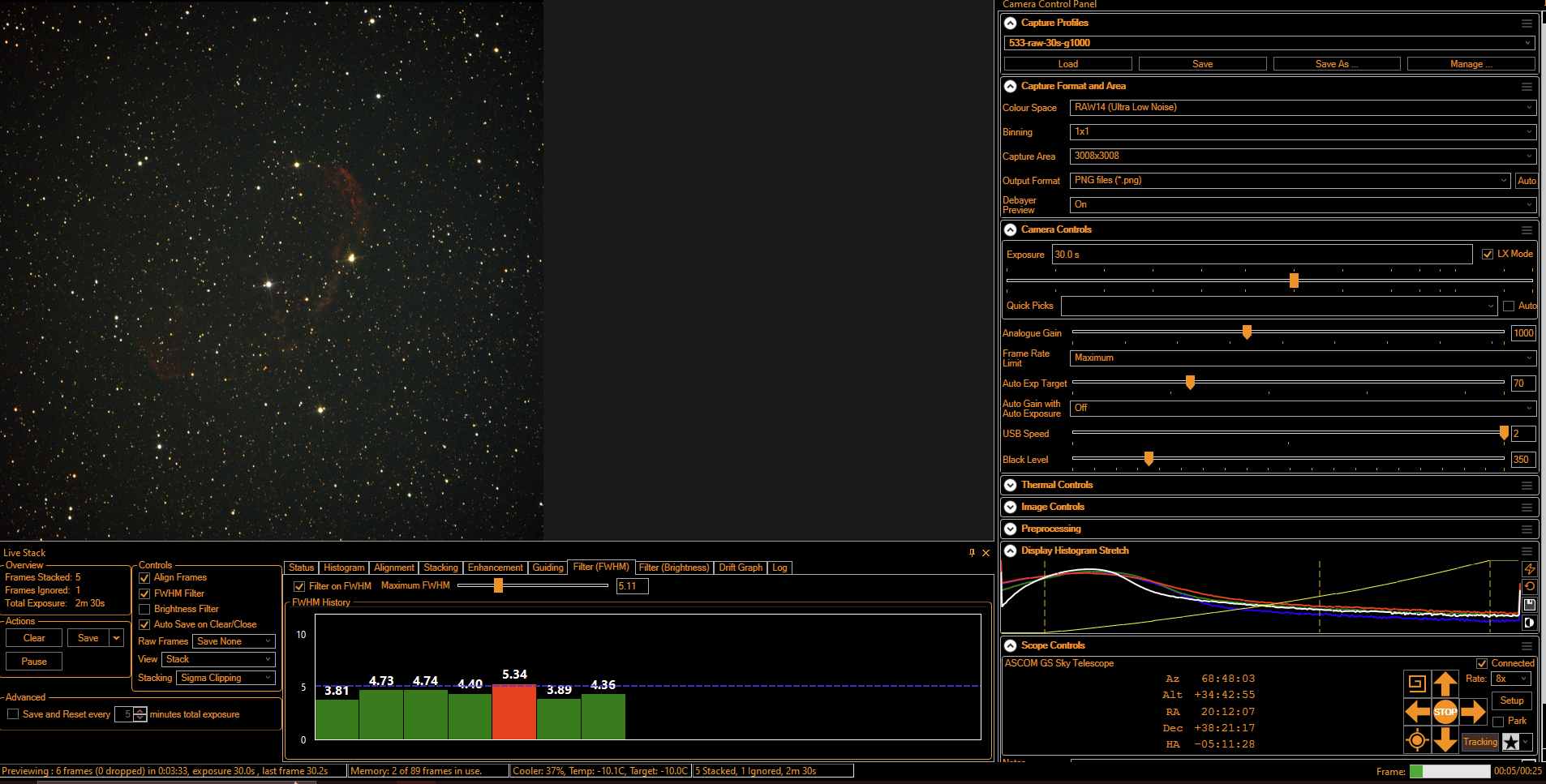Open the Colour Space dropdown

coord(1303,107)
